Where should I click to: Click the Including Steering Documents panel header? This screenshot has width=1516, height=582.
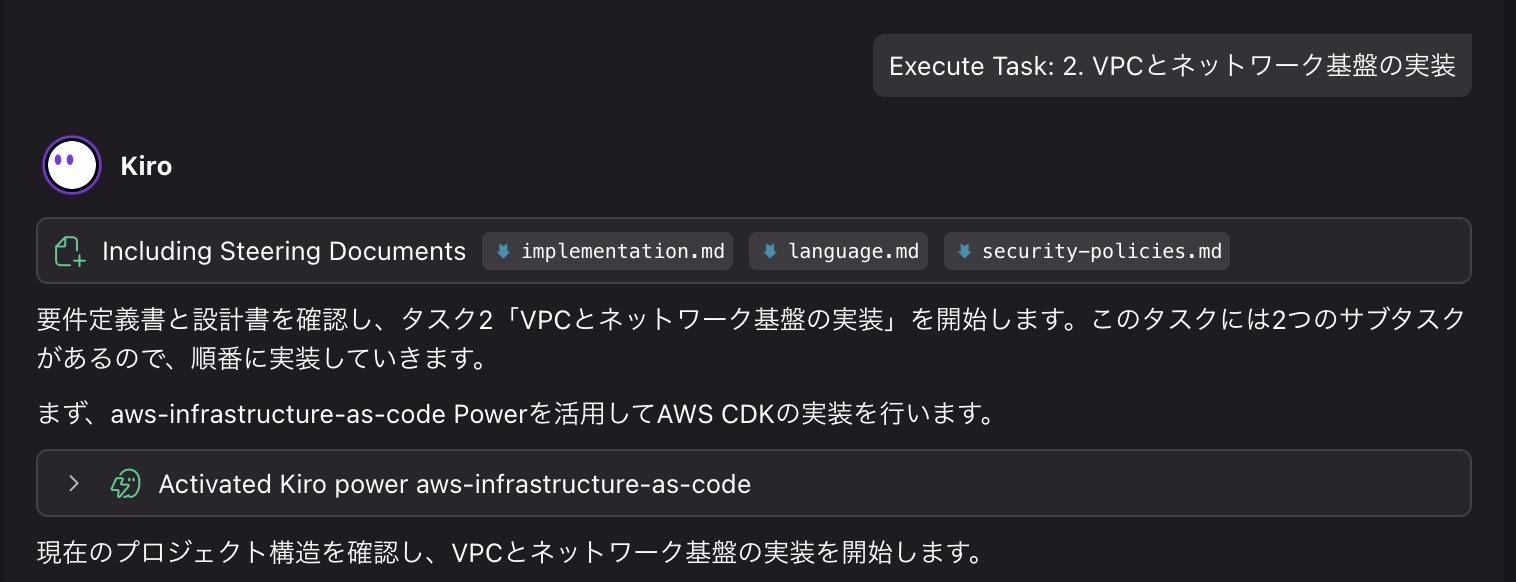[283, 251]
